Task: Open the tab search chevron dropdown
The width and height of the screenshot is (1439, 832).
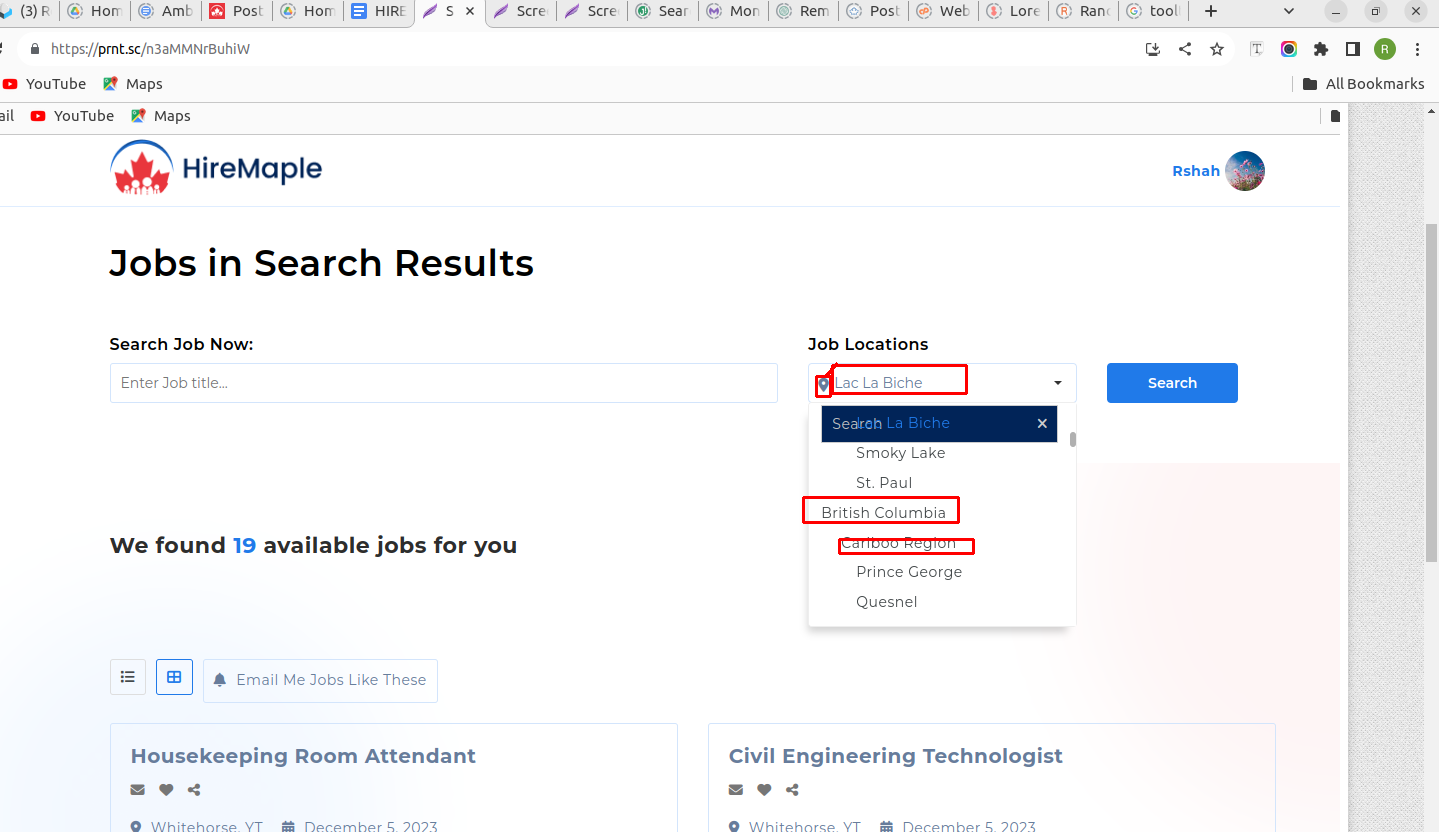Action: click(x=1289, y=11)
